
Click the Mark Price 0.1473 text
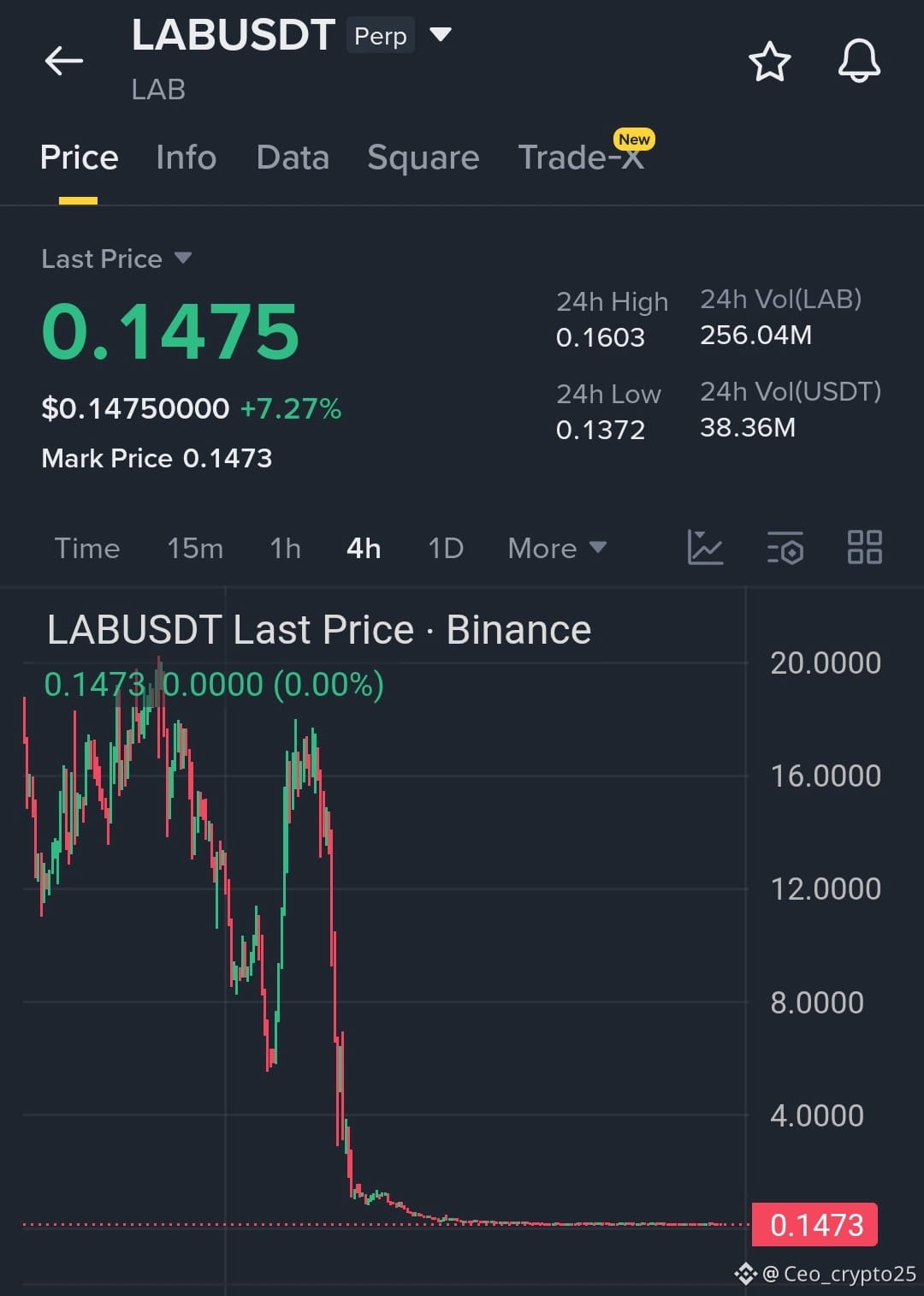157,458
